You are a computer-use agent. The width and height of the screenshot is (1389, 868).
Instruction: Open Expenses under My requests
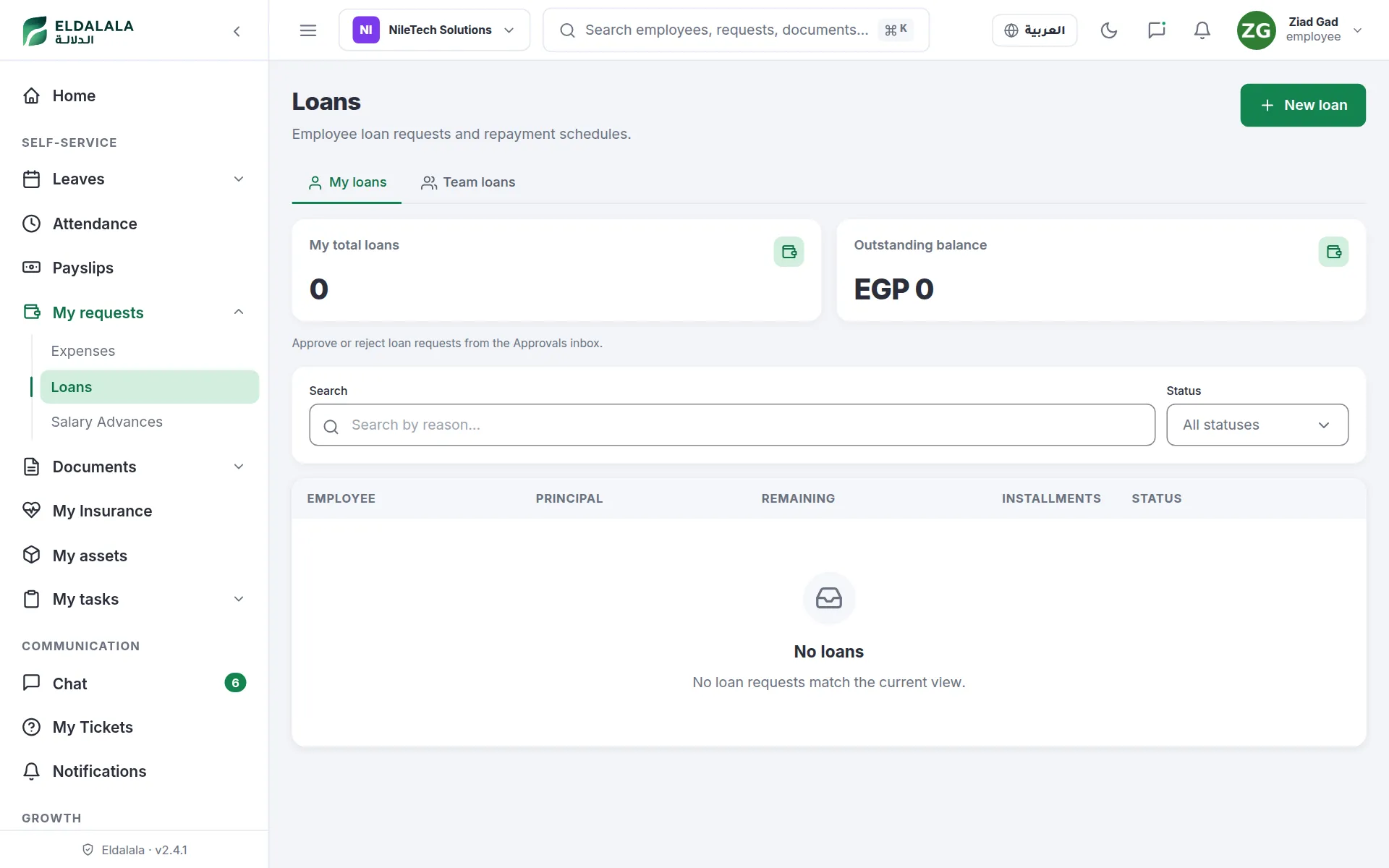coord(149,351)
